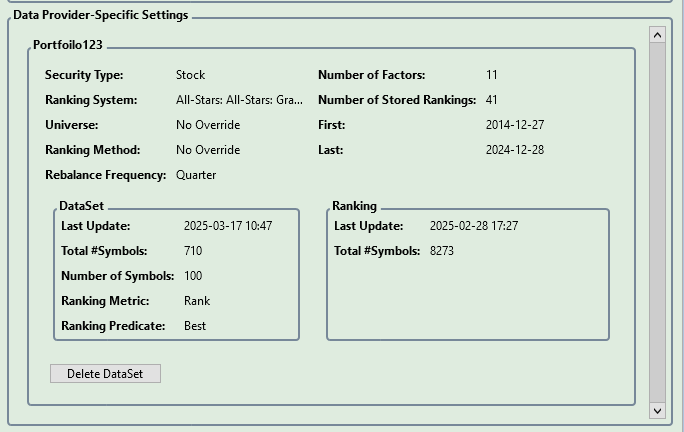Click the vertical scrollbar thumb
Viewport: 684px width, 432px height.
tap(657, 220)
